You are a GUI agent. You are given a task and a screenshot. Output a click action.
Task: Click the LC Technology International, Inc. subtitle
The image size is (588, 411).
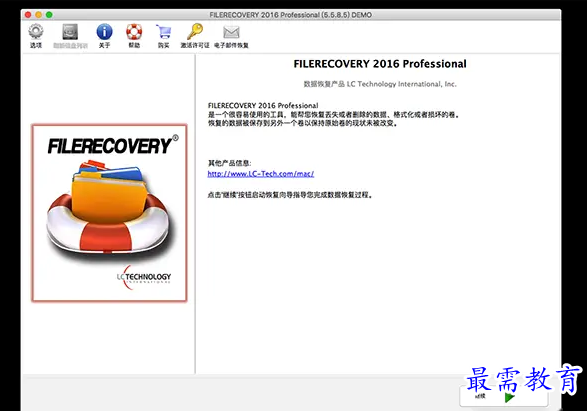[x=380, y=84]
